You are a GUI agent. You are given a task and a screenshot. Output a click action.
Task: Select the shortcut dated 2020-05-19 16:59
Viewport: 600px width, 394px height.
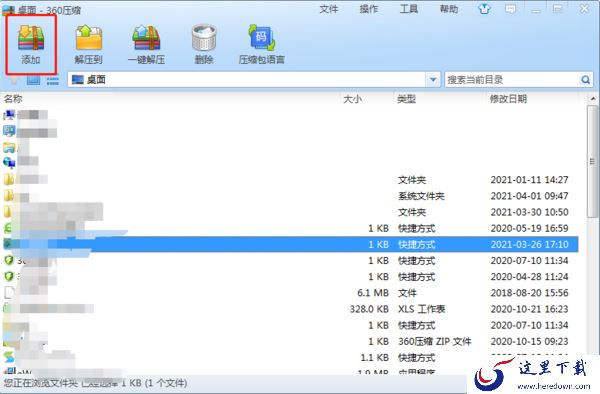click(x=290, y=228)
